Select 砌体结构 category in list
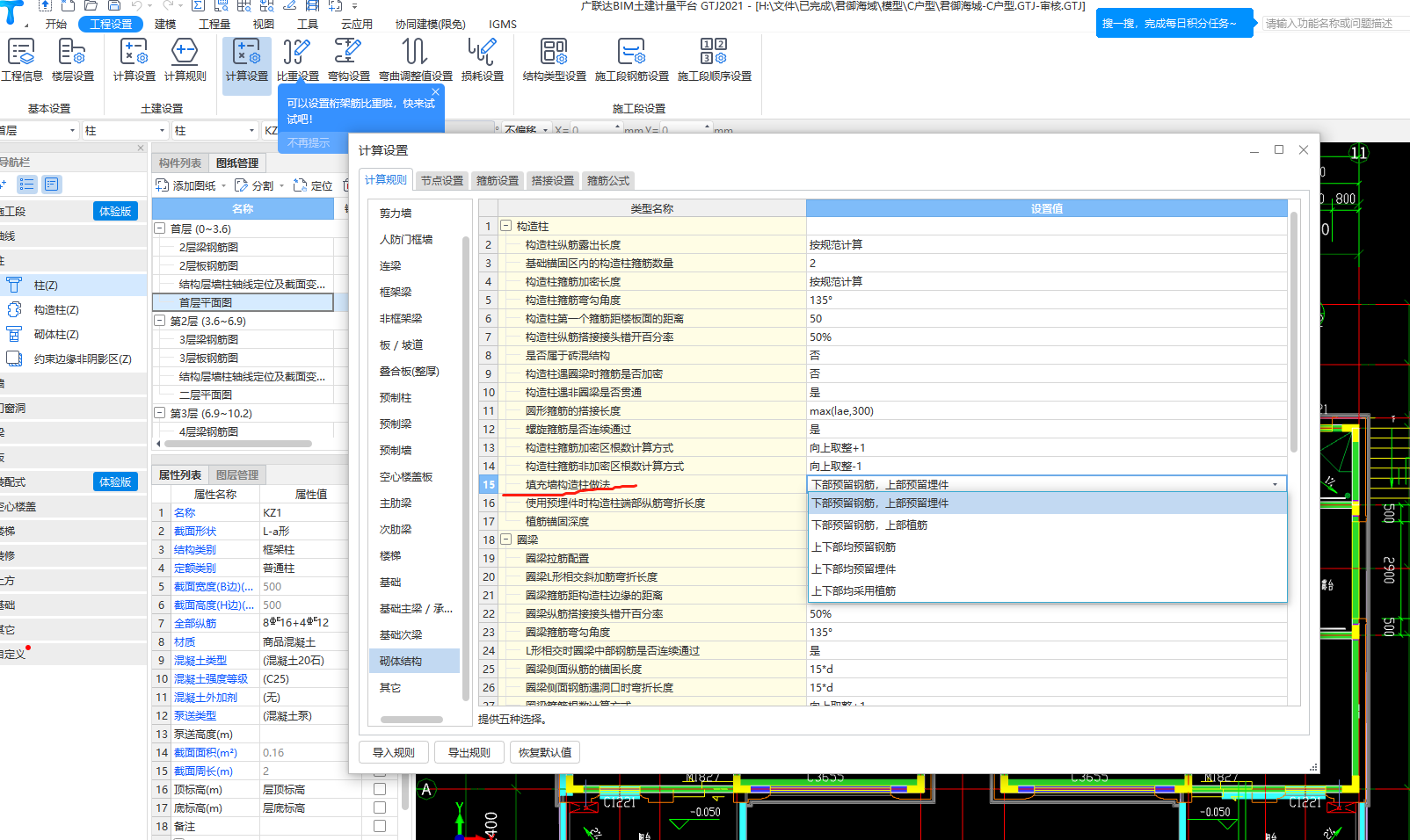Image resolution: width=1410 pixels, height=840 pixels. [x=414, y=662]
